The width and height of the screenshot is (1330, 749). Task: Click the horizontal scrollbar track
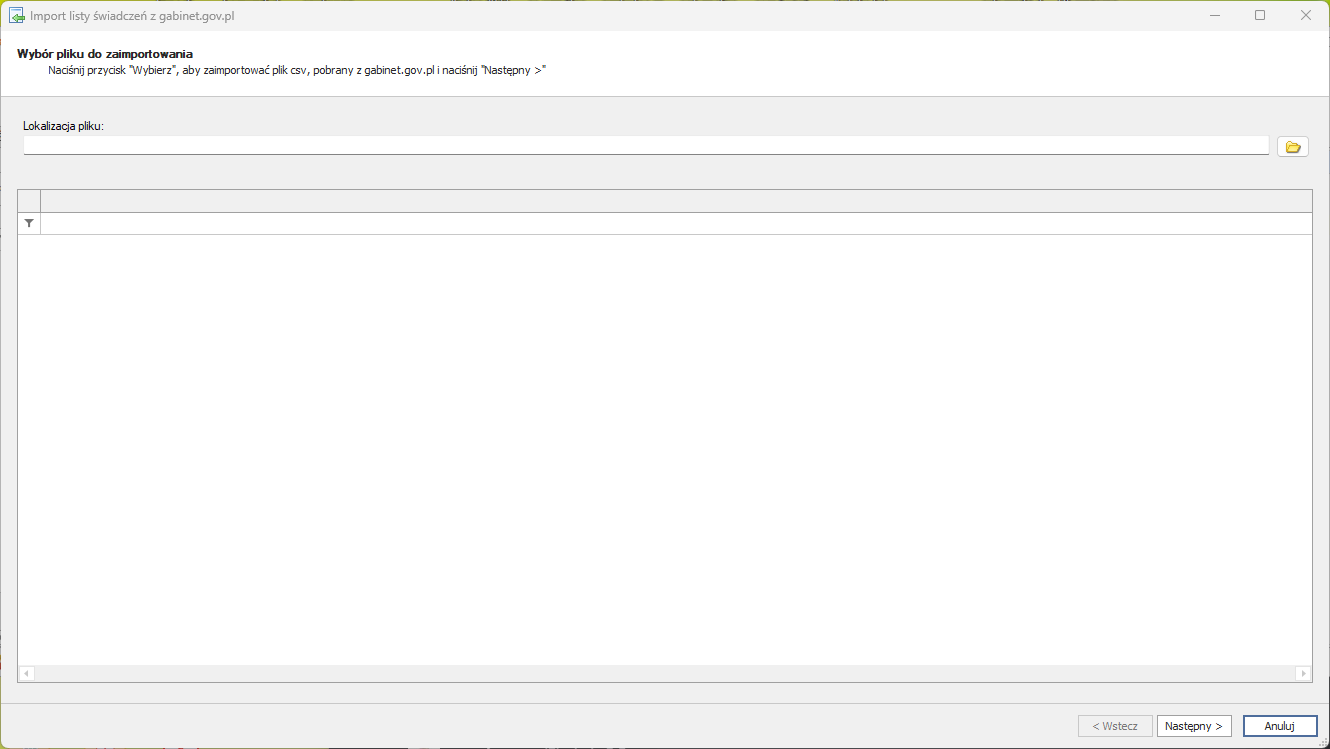(x=665, y=674)
